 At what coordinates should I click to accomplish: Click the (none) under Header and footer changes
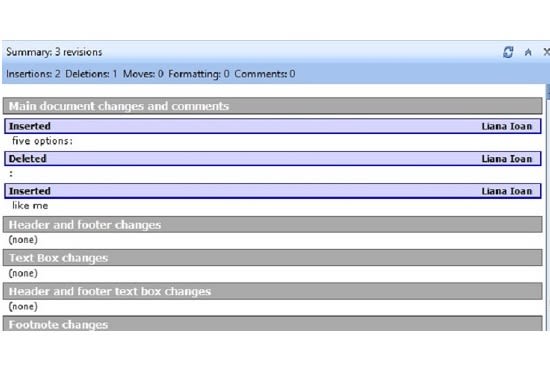(23, 240)
